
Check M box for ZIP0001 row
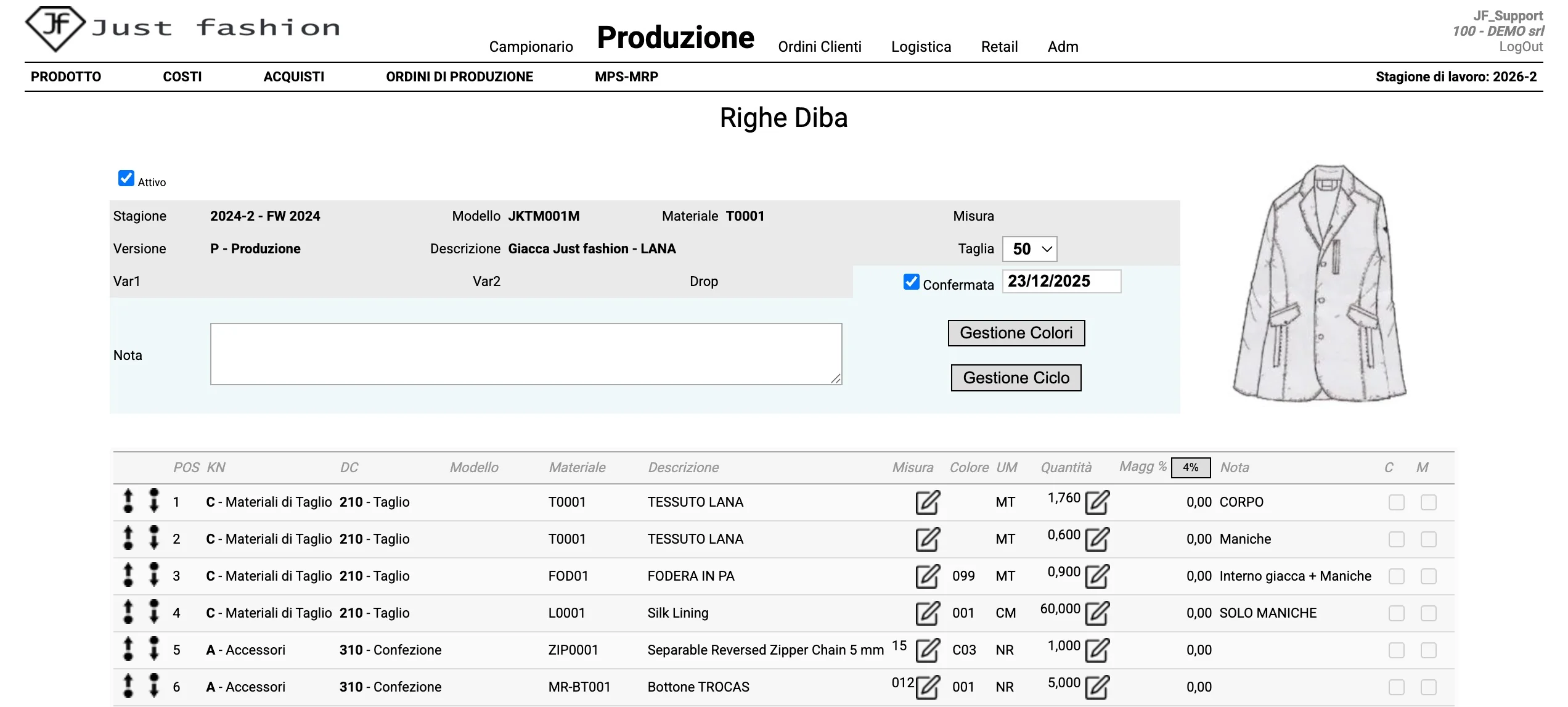1429,650
